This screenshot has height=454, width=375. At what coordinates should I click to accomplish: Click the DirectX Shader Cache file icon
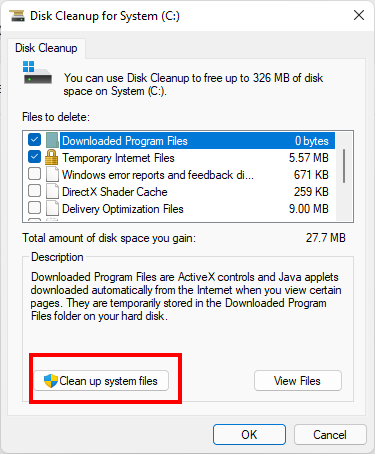52,191
